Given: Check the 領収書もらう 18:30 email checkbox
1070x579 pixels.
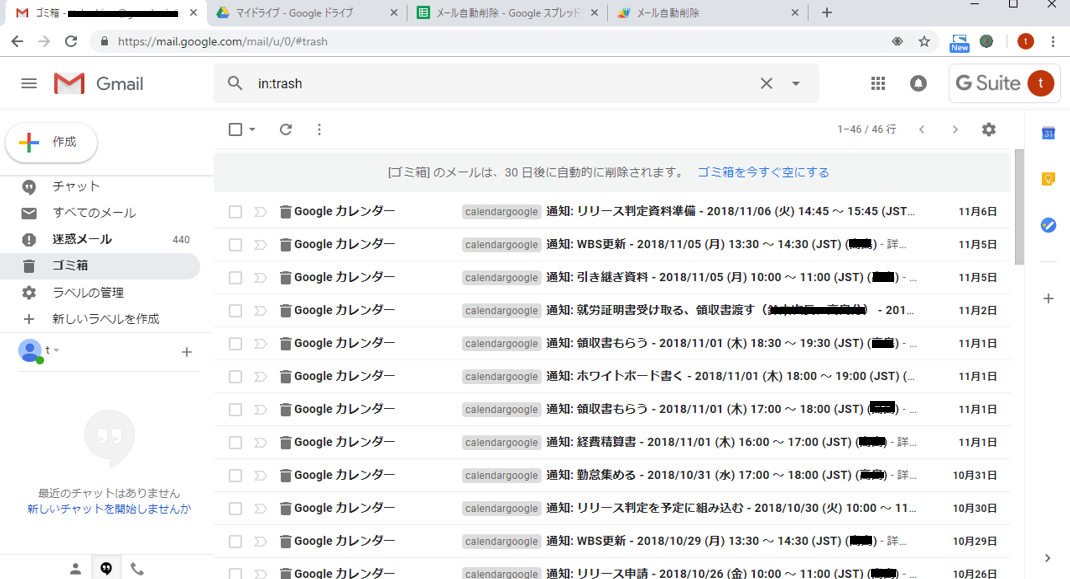Looking at the screenshot, I should (x=235, y=343).
